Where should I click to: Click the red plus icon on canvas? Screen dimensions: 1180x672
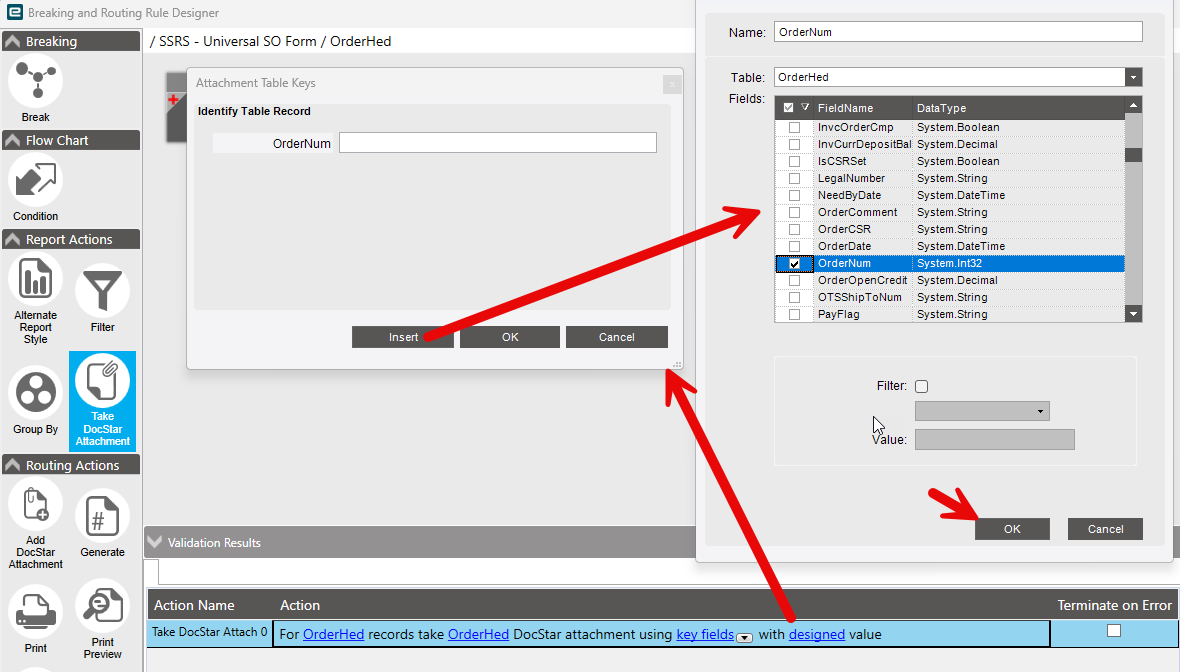[173, 99]
